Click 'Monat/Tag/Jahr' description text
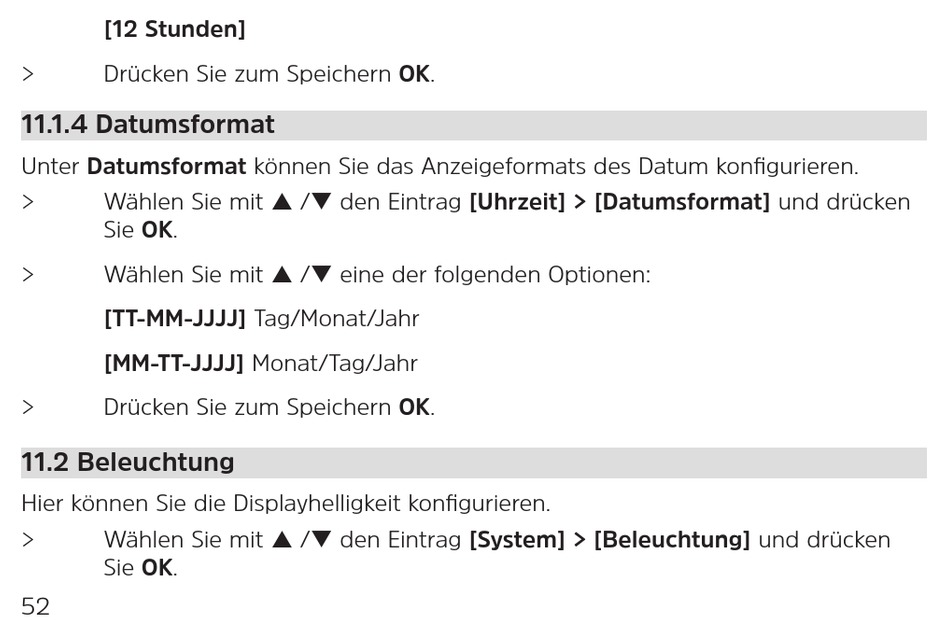 click(x=334, y=364)
